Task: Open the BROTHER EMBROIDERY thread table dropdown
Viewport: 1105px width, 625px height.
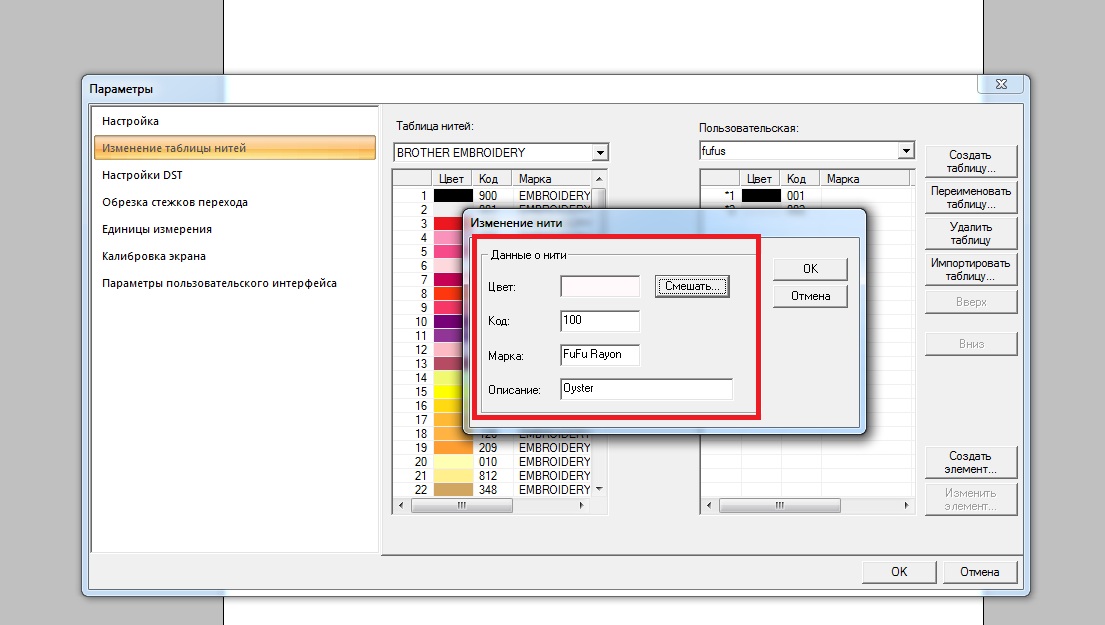Action: [600, 153]
